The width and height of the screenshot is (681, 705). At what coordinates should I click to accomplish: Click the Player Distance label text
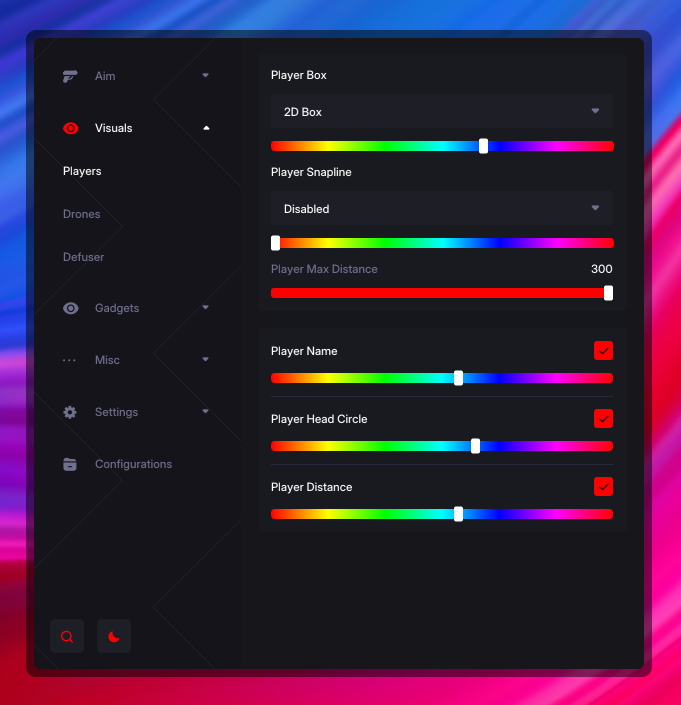pyautogui.click(x=312, y=487)
